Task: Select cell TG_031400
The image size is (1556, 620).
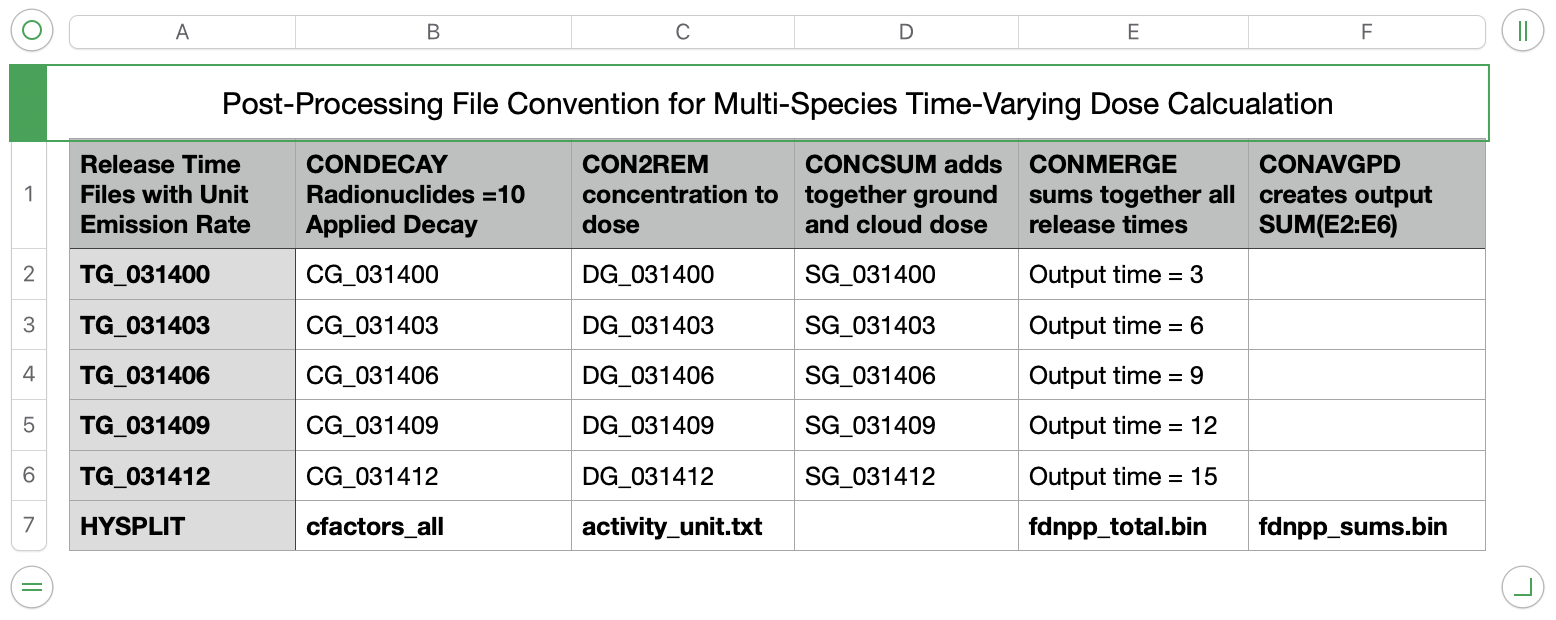Action: pos(182,274)
